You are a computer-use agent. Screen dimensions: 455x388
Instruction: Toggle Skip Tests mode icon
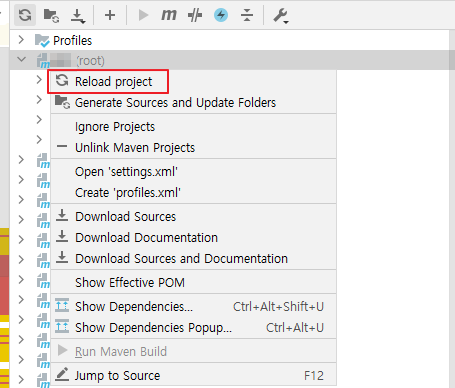coord(195,15)
